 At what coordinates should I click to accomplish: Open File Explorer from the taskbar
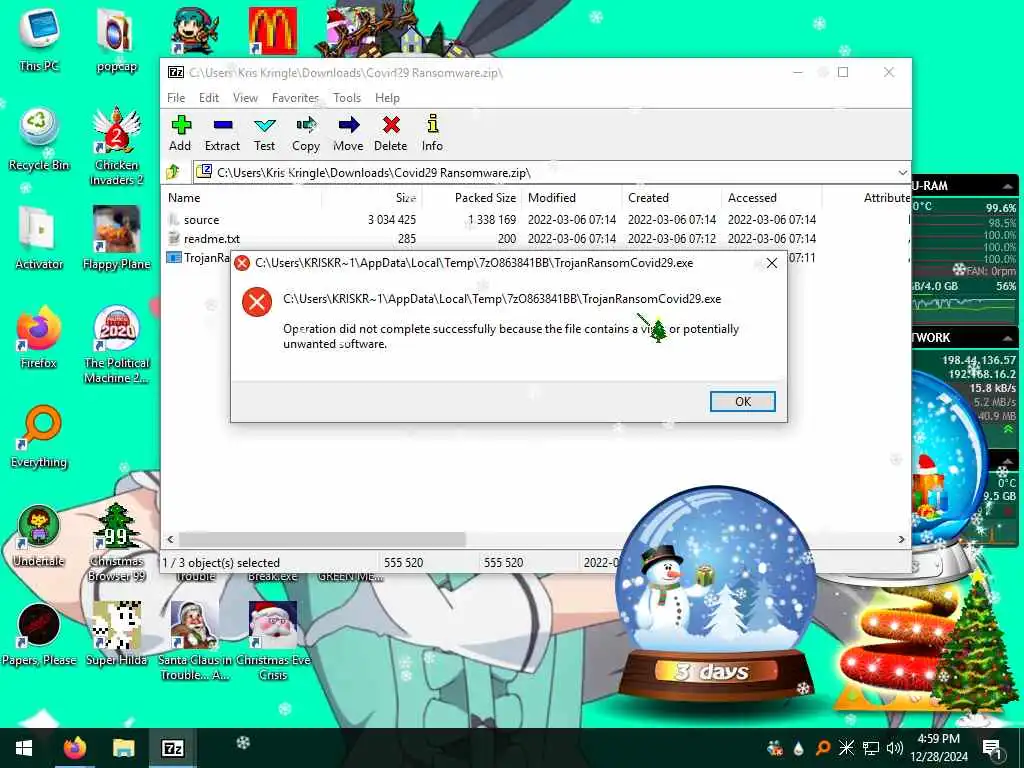point(123,748)
